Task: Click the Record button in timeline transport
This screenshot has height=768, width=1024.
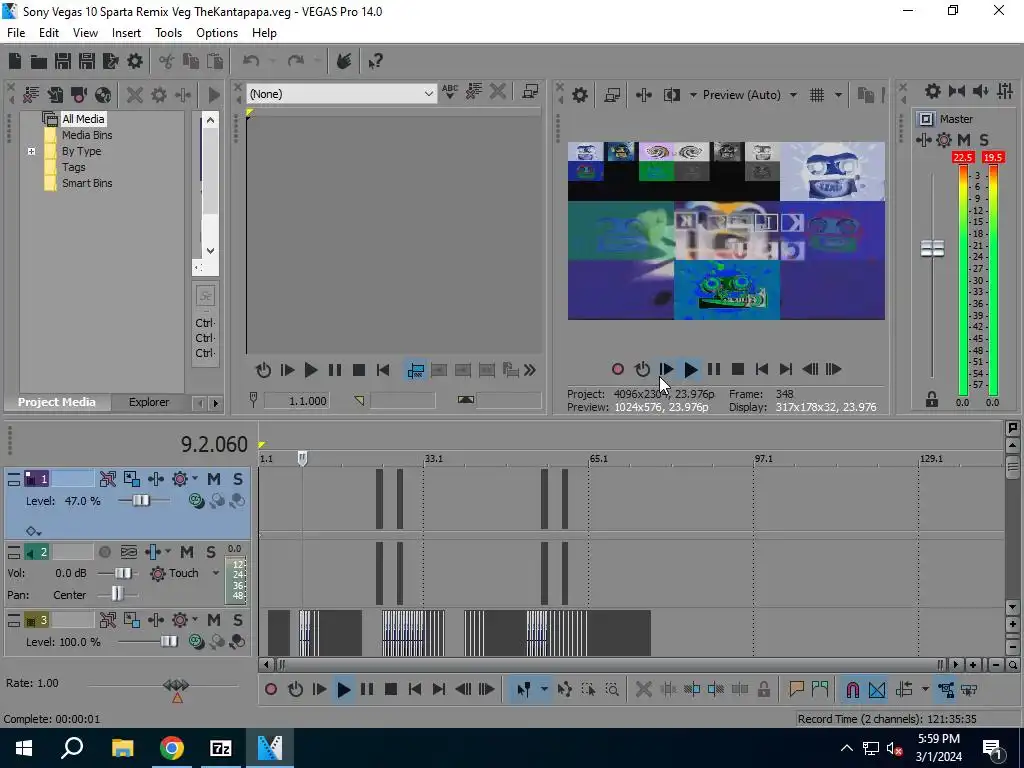Action: point(271,690)
